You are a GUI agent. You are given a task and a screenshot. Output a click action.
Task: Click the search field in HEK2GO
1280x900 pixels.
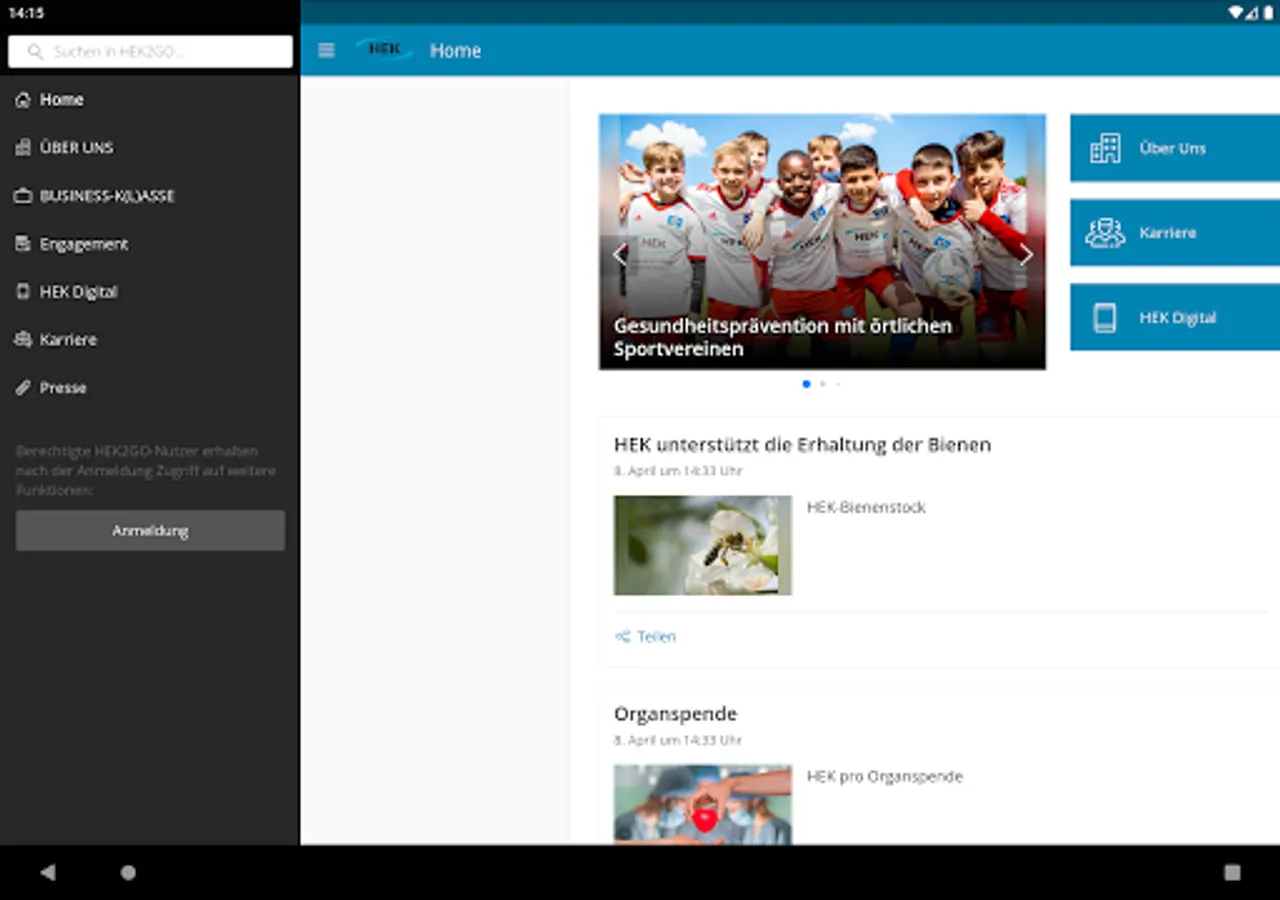[150, 52]
